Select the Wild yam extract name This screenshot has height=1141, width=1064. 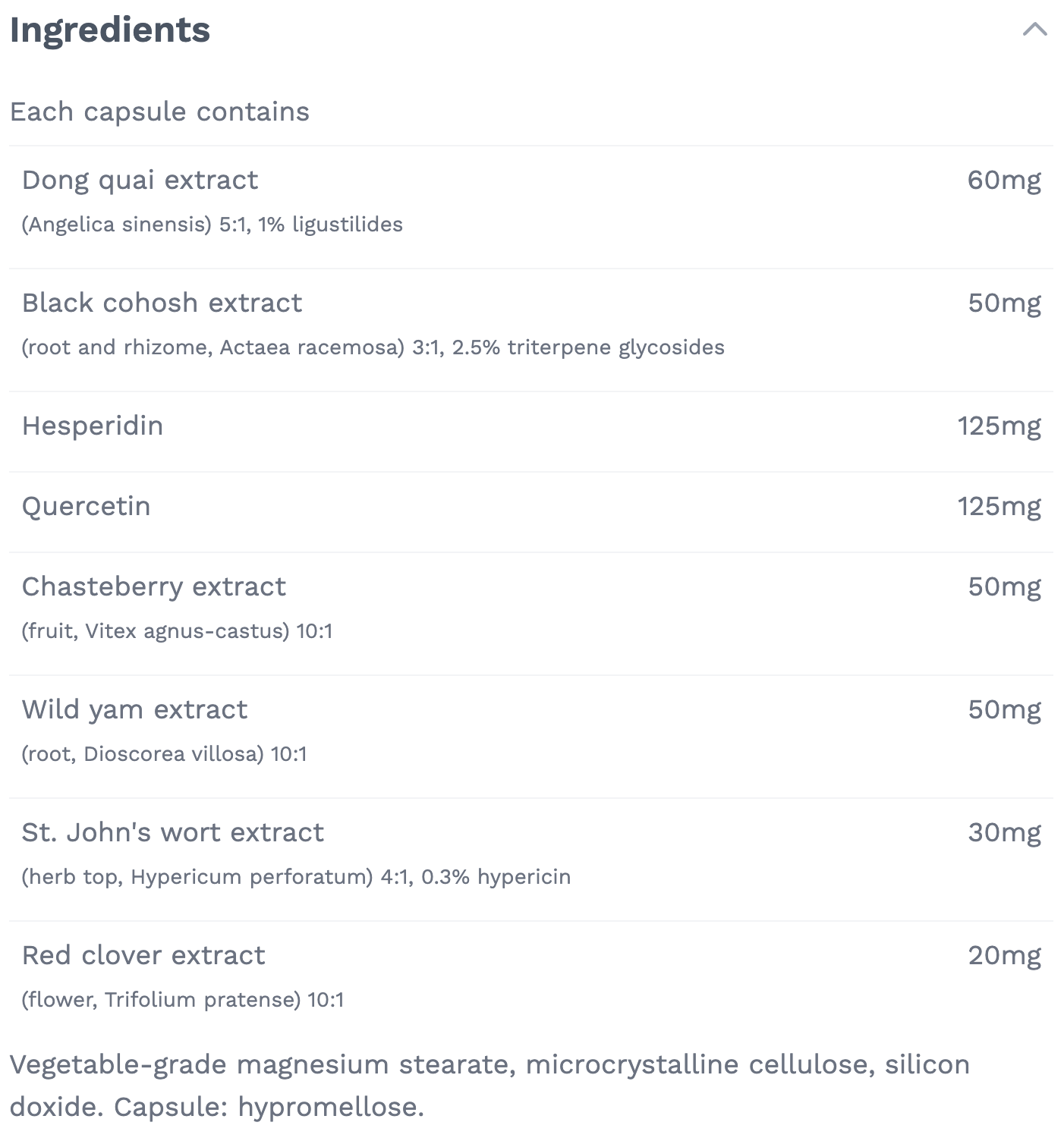coord(134,710)
